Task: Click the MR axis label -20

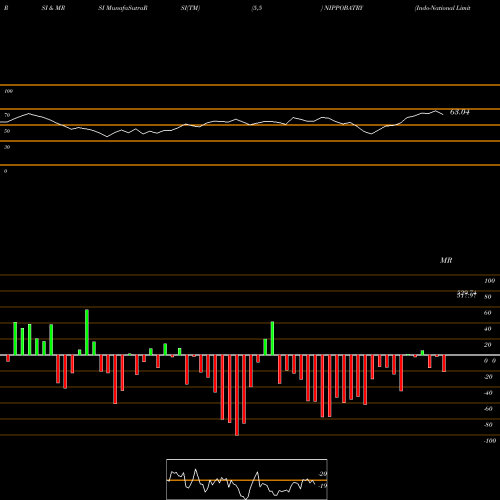Action: coord(488,377)
